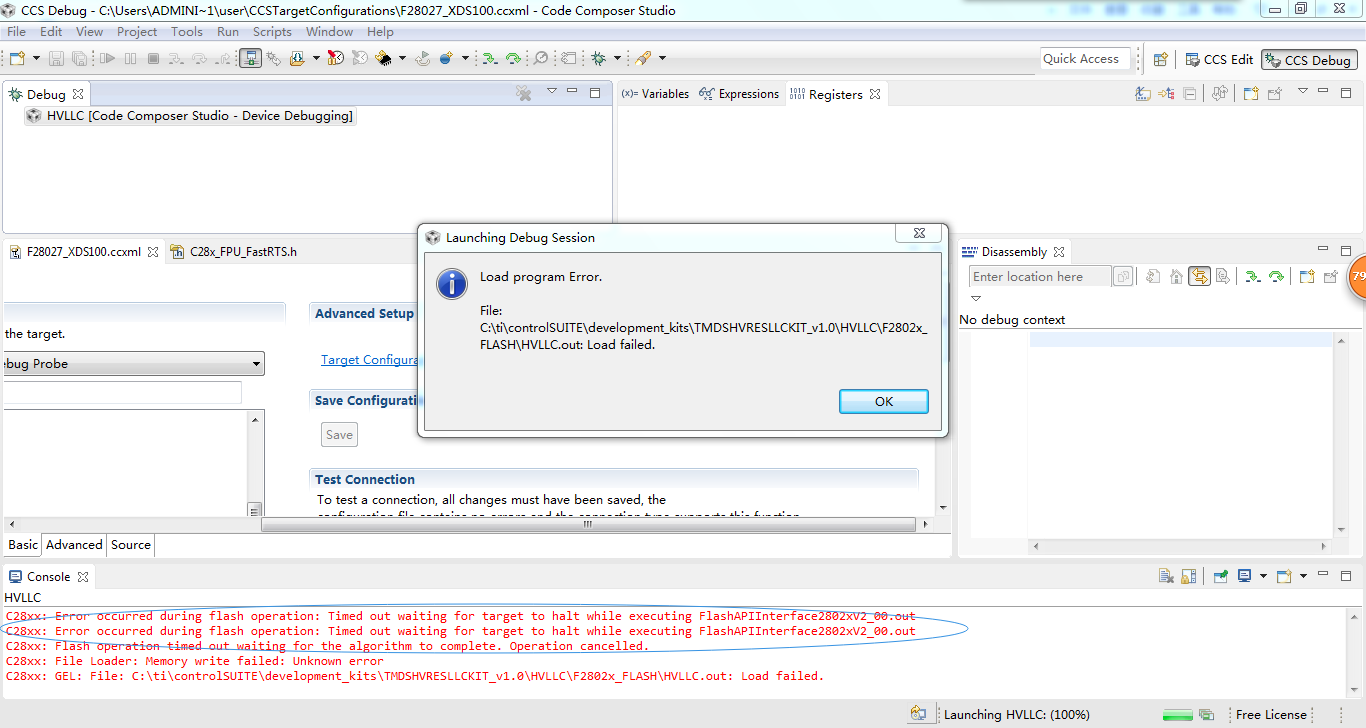
Task: Click the Disassembly refresh view icon
Action: click(1152, 276)
